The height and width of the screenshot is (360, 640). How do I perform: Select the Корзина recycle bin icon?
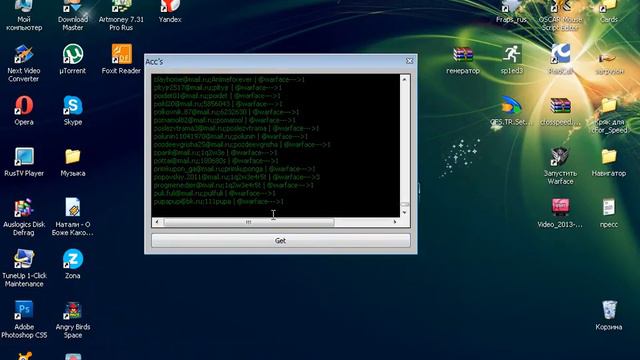click(x=609, y=316)
